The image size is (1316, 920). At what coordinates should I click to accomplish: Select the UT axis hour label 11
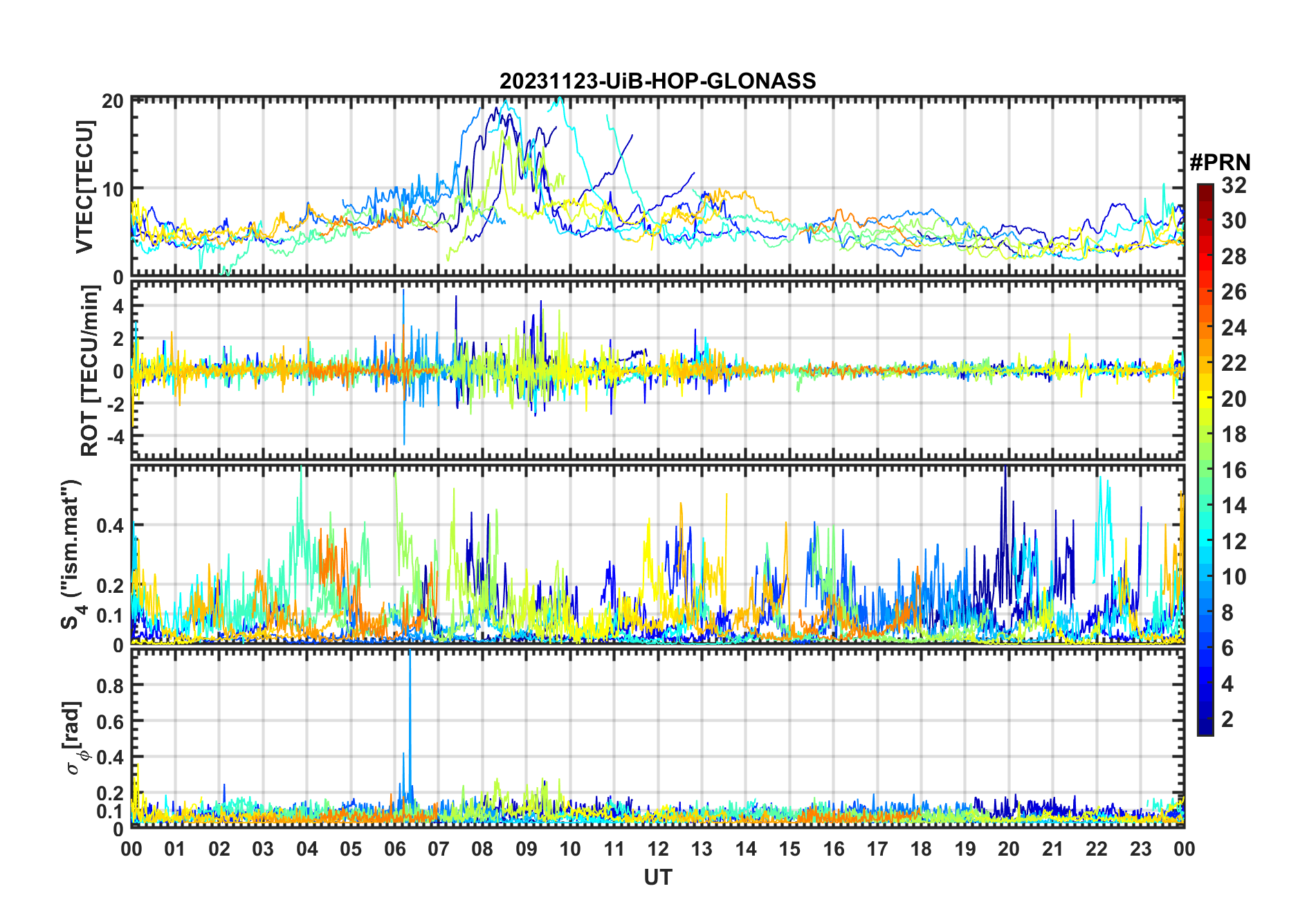614,849
